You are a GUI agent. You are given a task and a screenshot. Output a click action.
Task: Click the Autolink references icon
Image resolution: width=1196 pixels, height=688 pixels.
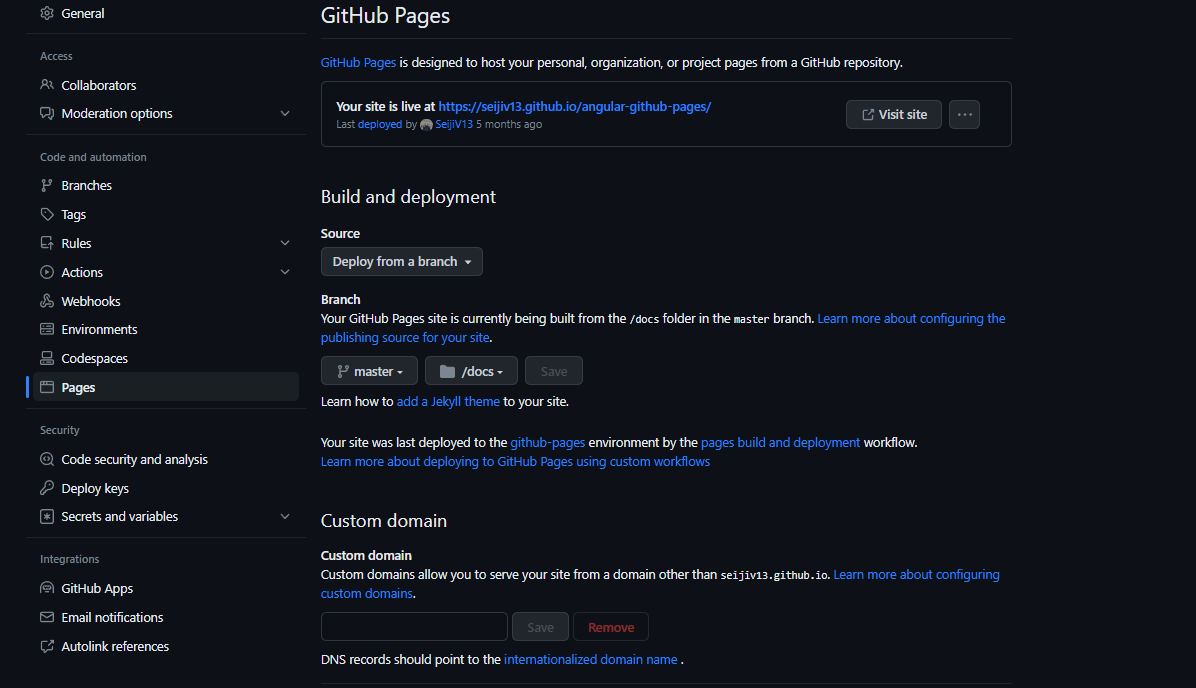[47, 646]
